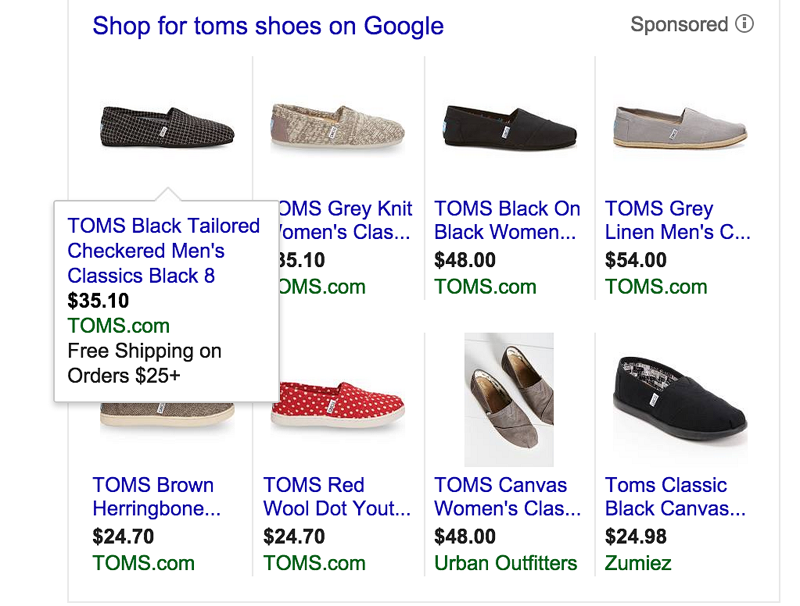Open the TOMS Black On Black Women link
This screenshot has height=606, width=800.
(507, 220)
